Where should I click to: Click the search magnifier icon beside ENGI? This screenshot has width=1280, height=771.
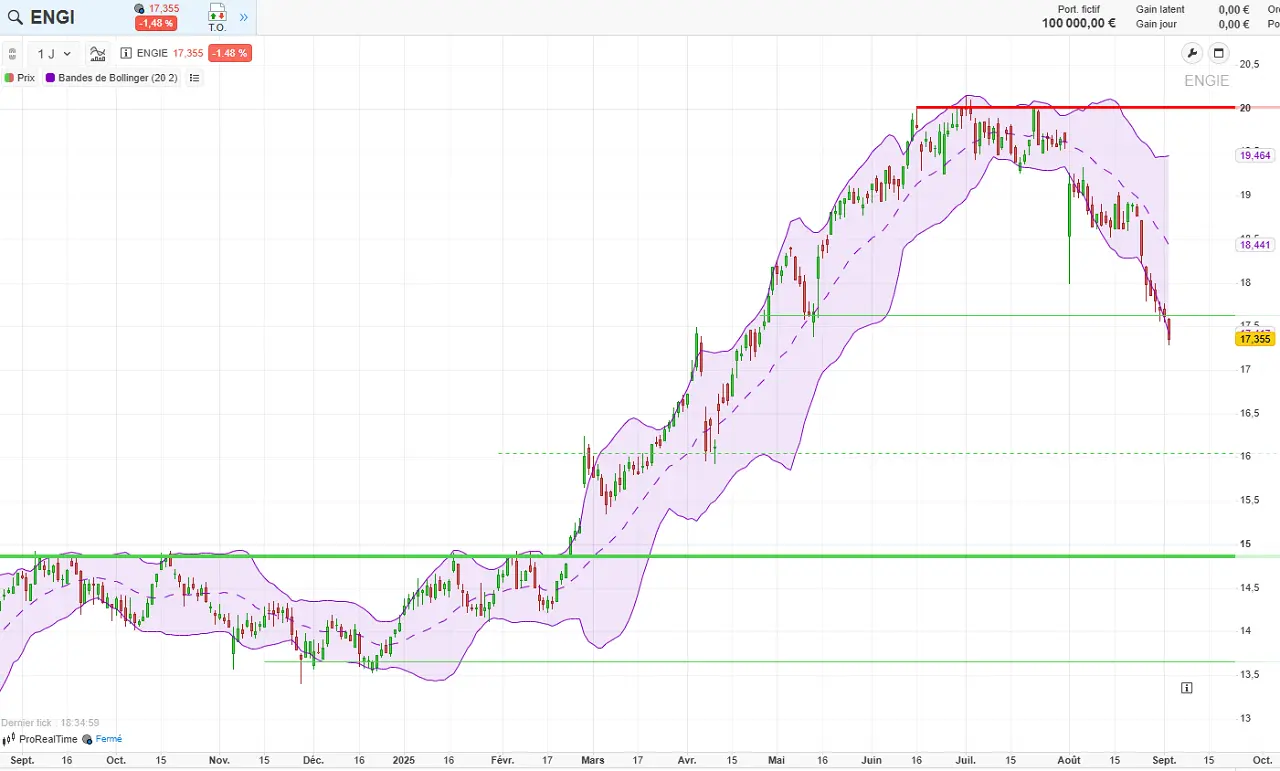coord(15,17)
